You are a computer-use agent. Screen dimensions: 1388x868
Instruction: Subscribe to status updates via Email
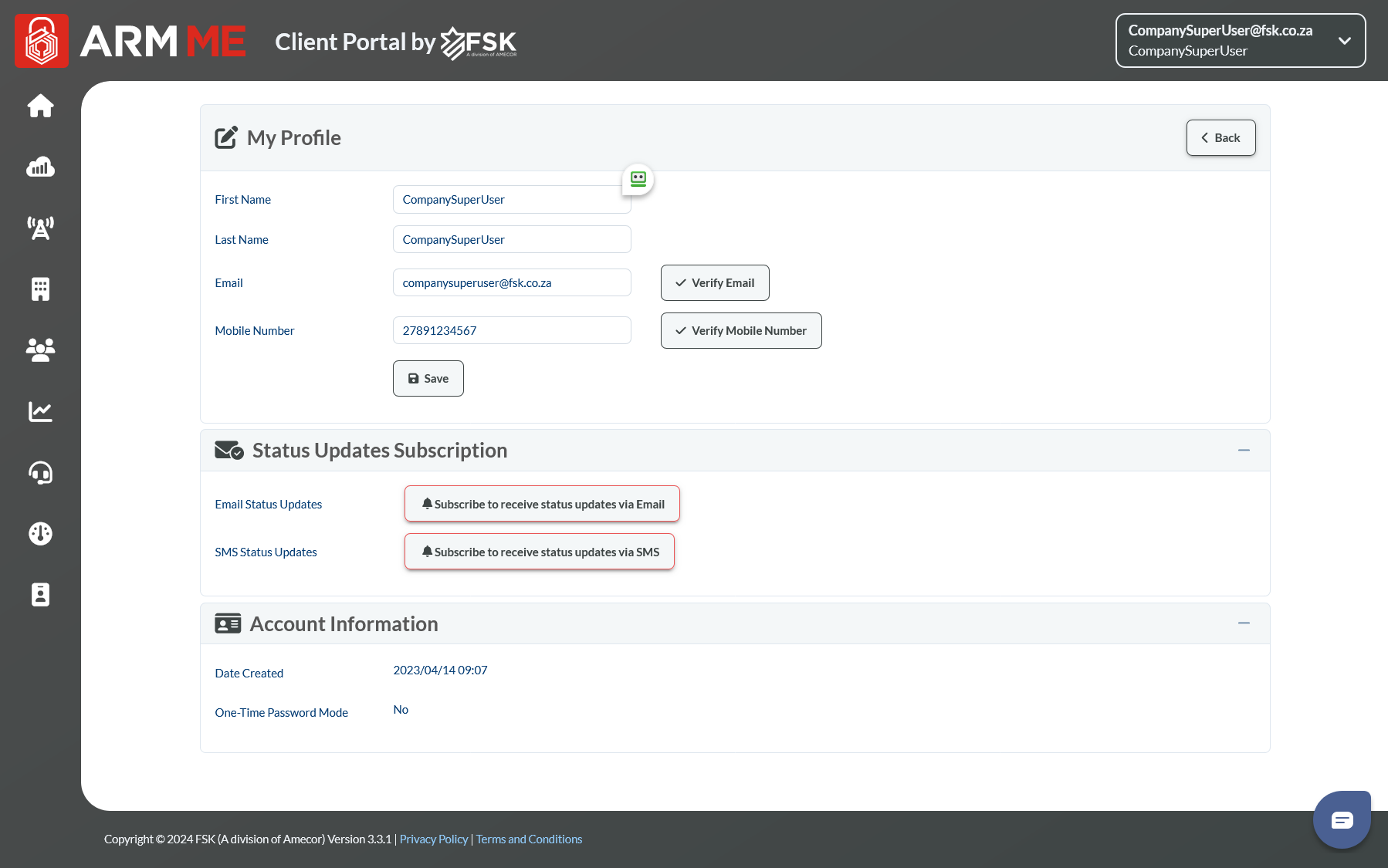[x=542, y=504]
